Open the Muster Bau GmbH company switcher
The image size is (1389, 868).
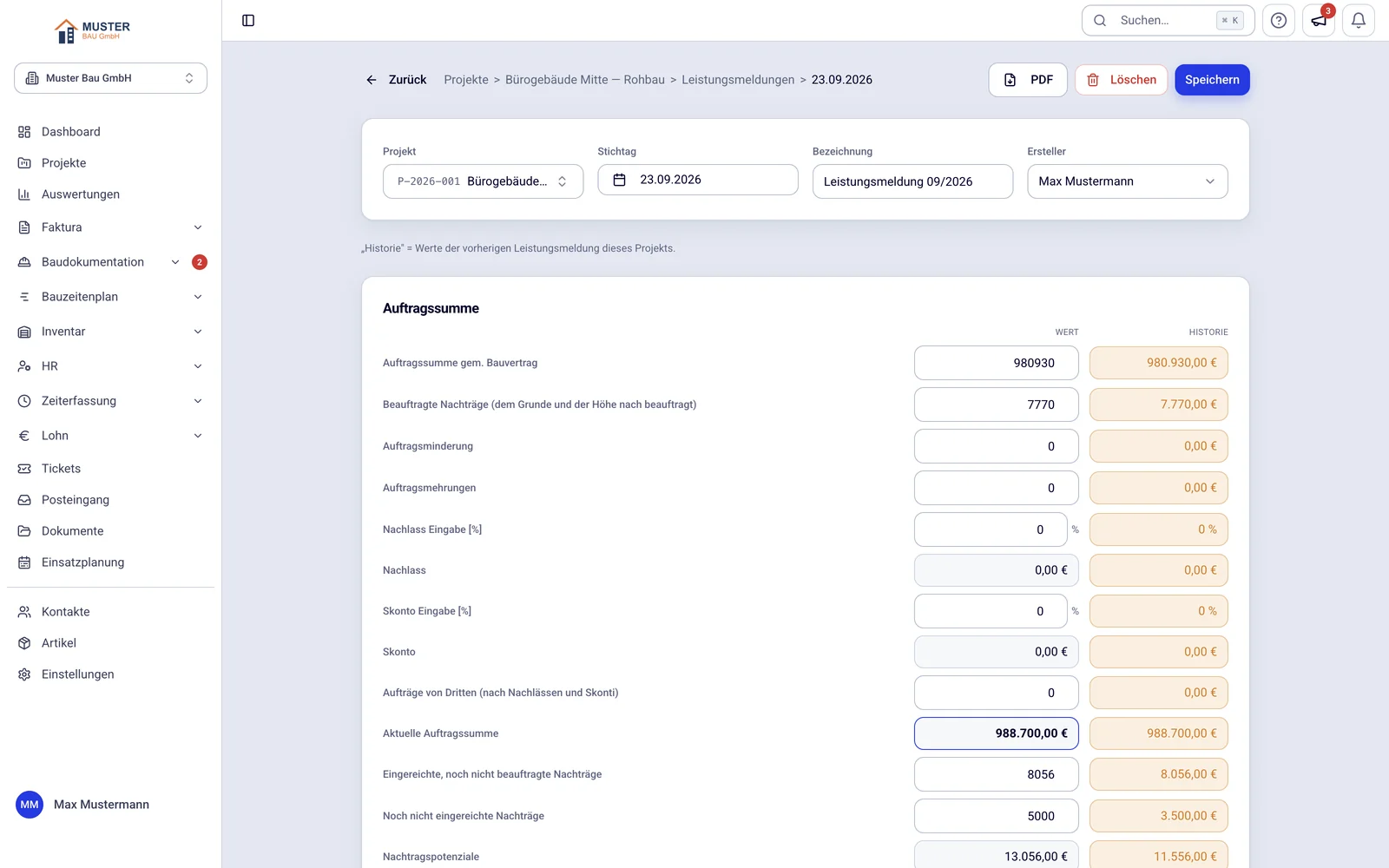(x=110, y=78)
